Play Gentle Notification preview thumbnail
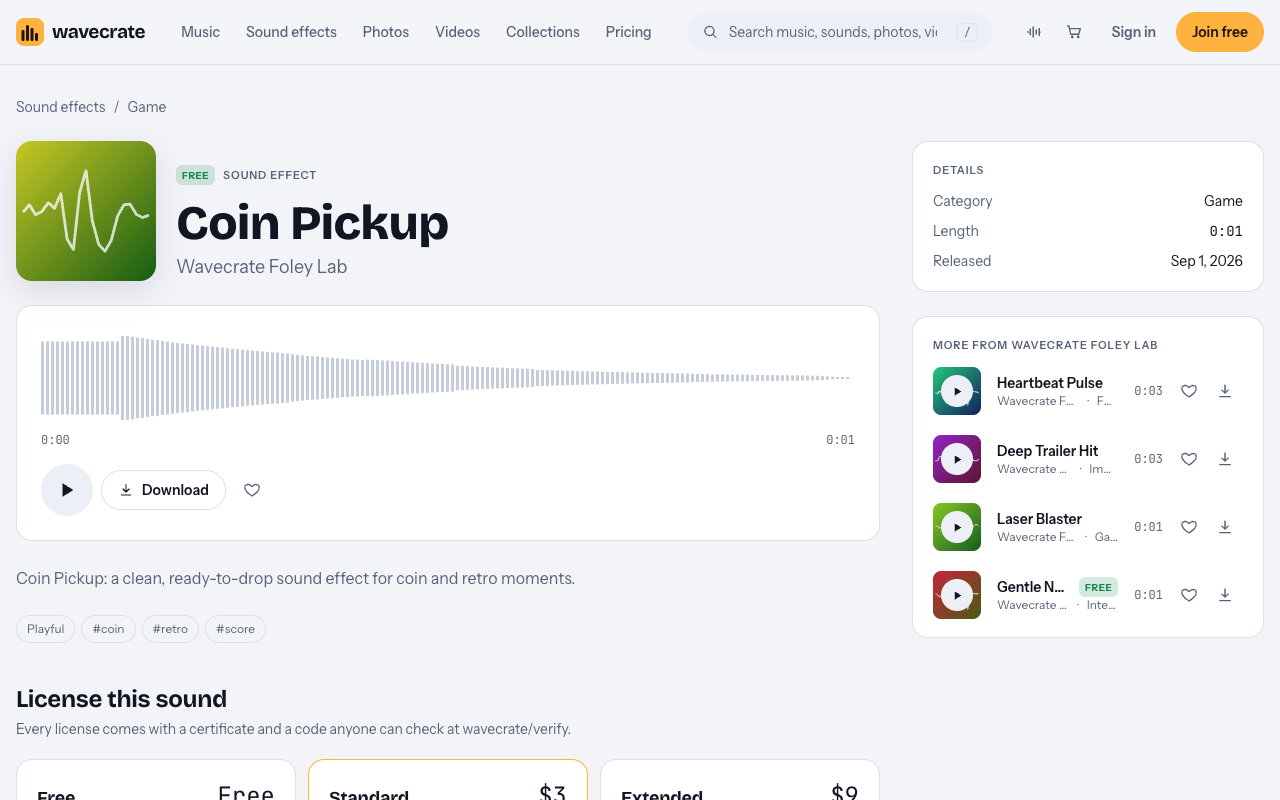The height and width of the screenshot is (800, 1280). coord(957,595)
